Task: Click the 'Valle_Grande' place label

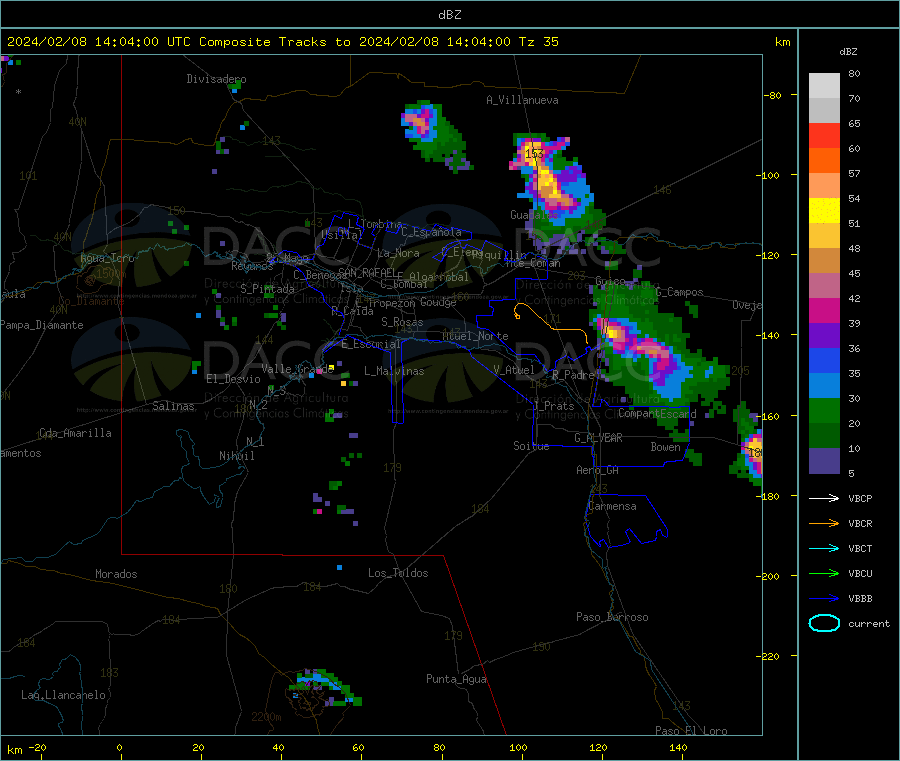Action: (x=298, y=368)
